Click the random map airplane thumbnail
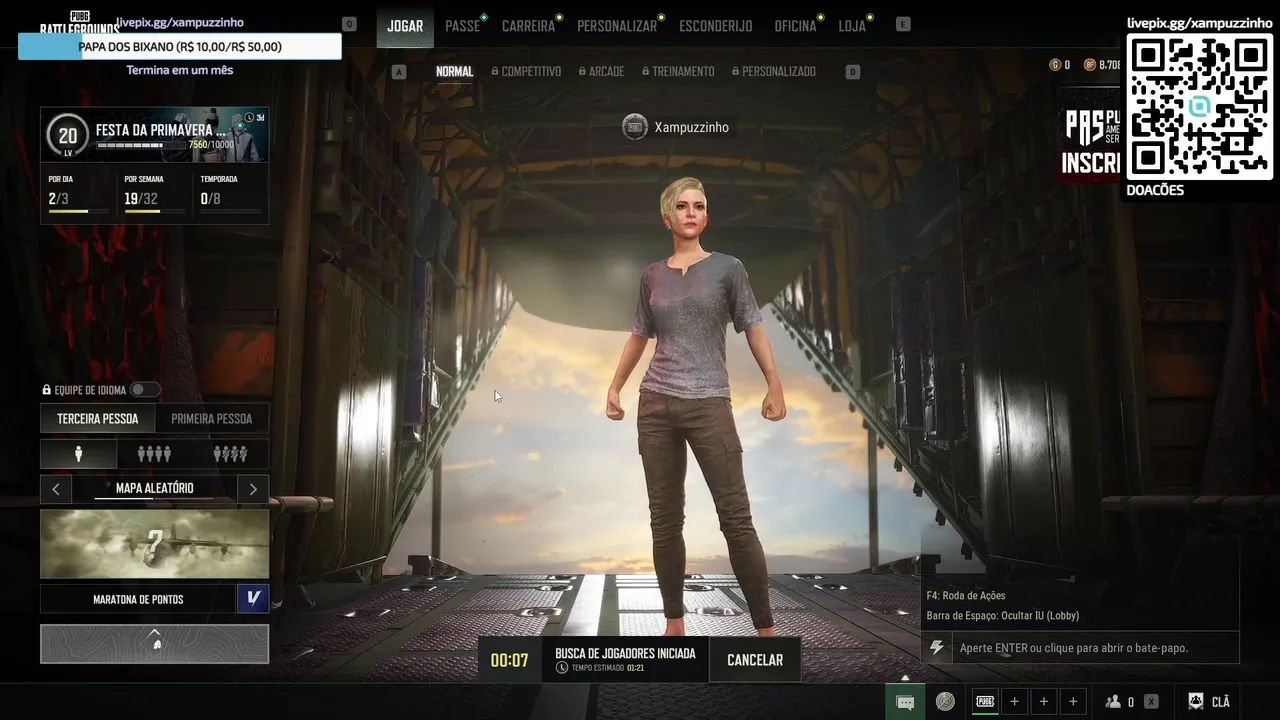The image size is (1280, 720). 154,544
